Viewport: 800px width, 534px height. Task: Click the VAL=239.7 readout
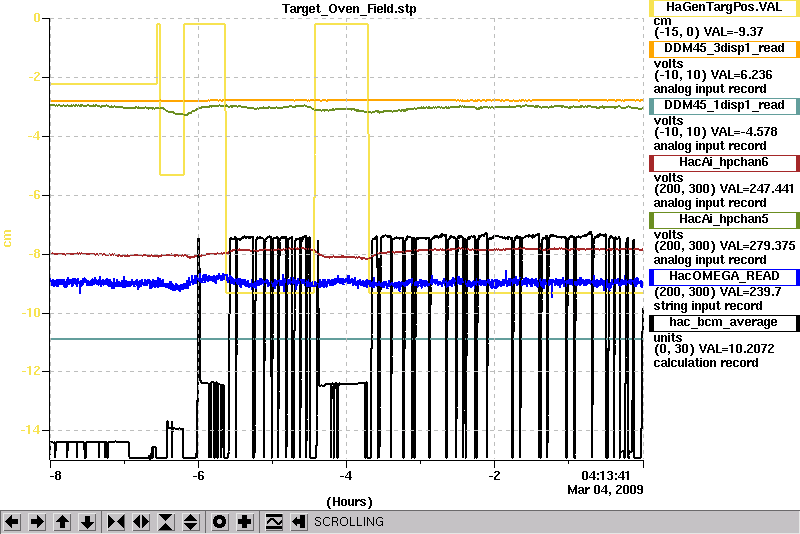[750, 292]
